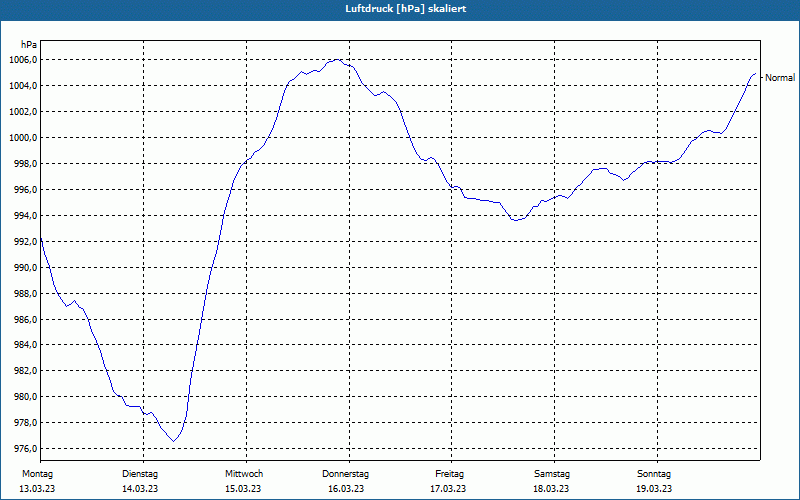Viewport: 800px width, 500px height.
Task: Click the date 13.03.23
Action: 37,489
